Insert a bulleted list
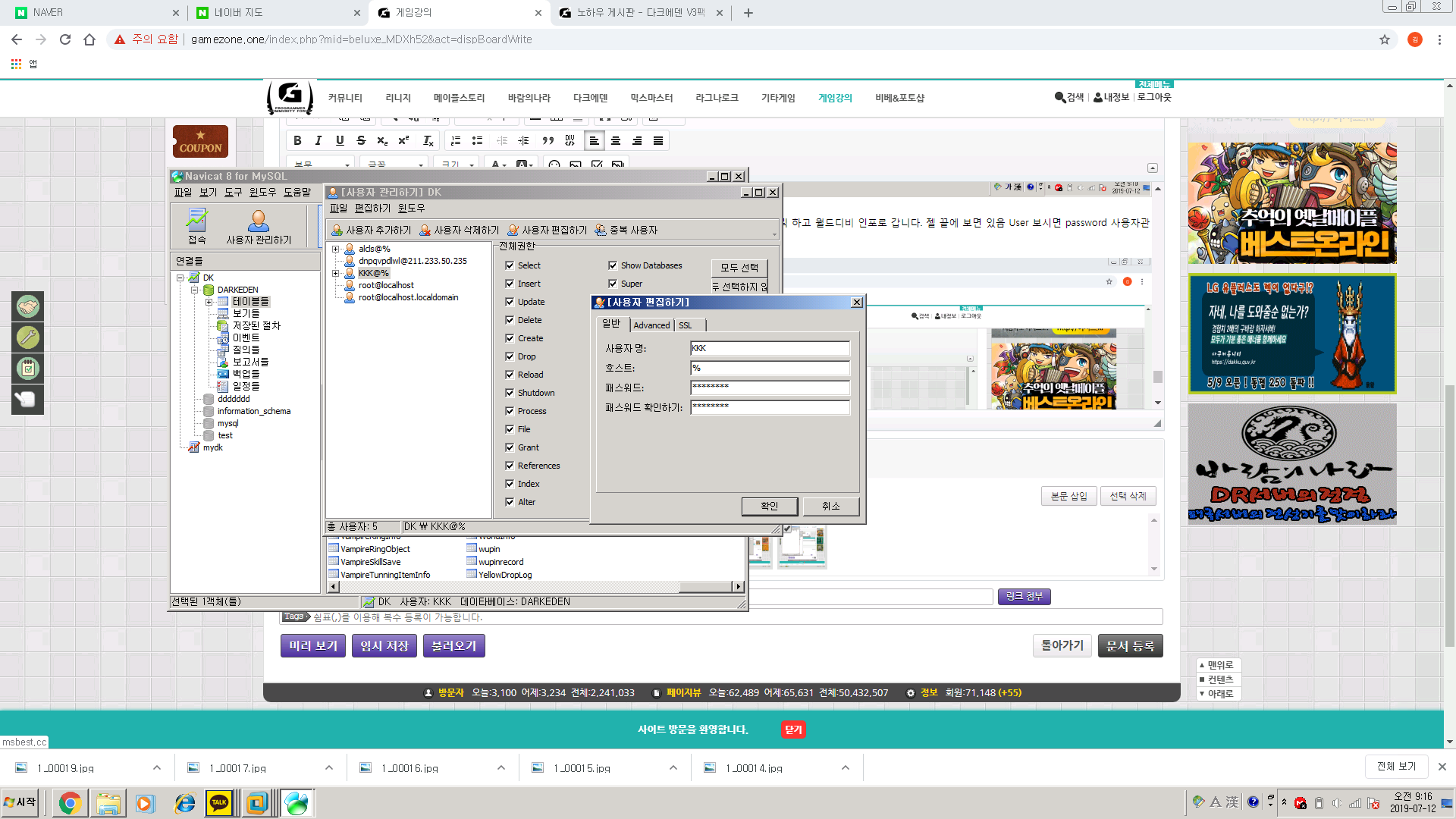This screenshot has height=819, width=1456. click(x=477, y=141)
